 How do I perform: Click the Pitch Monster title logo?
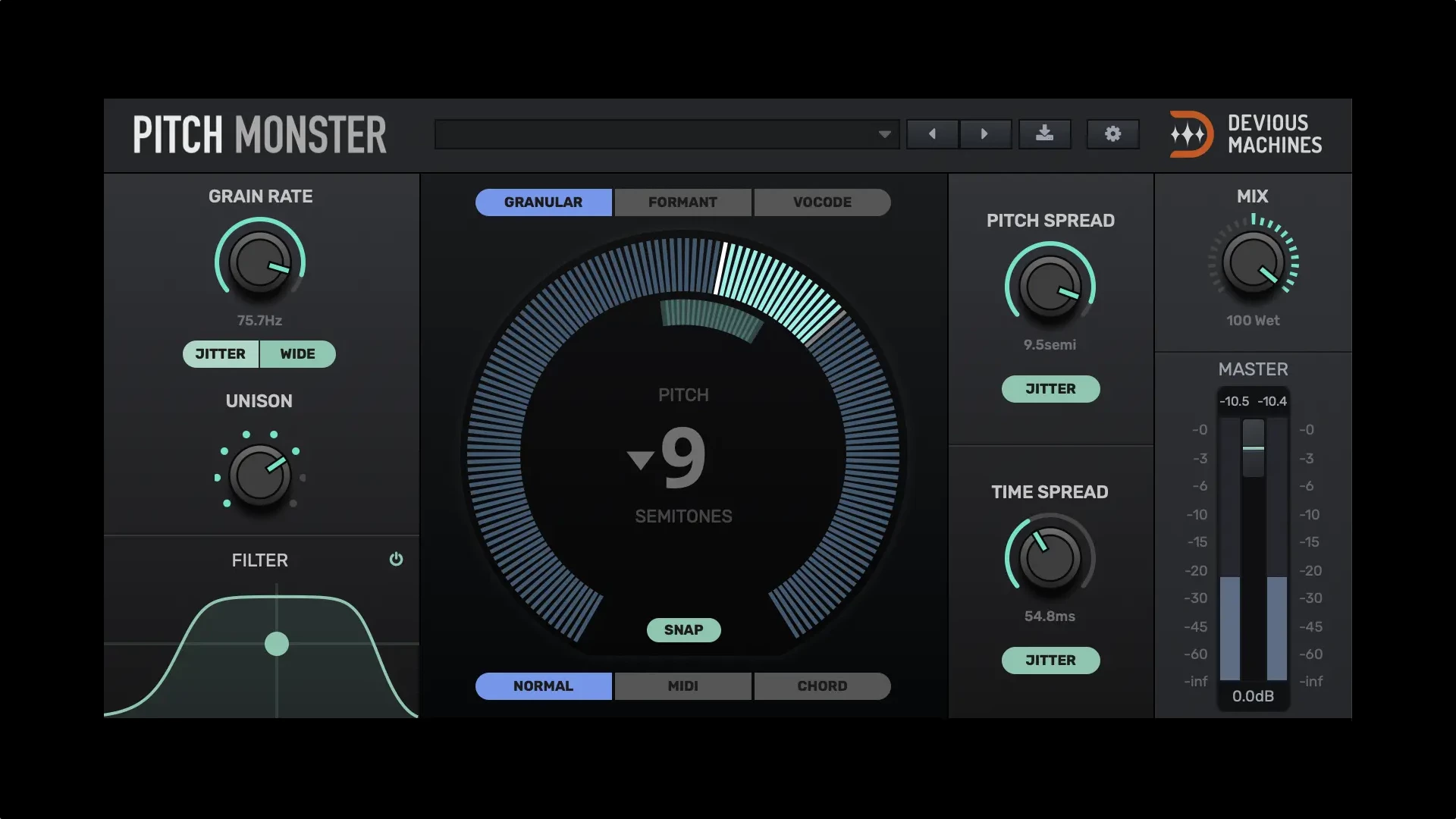pos(259,134)
